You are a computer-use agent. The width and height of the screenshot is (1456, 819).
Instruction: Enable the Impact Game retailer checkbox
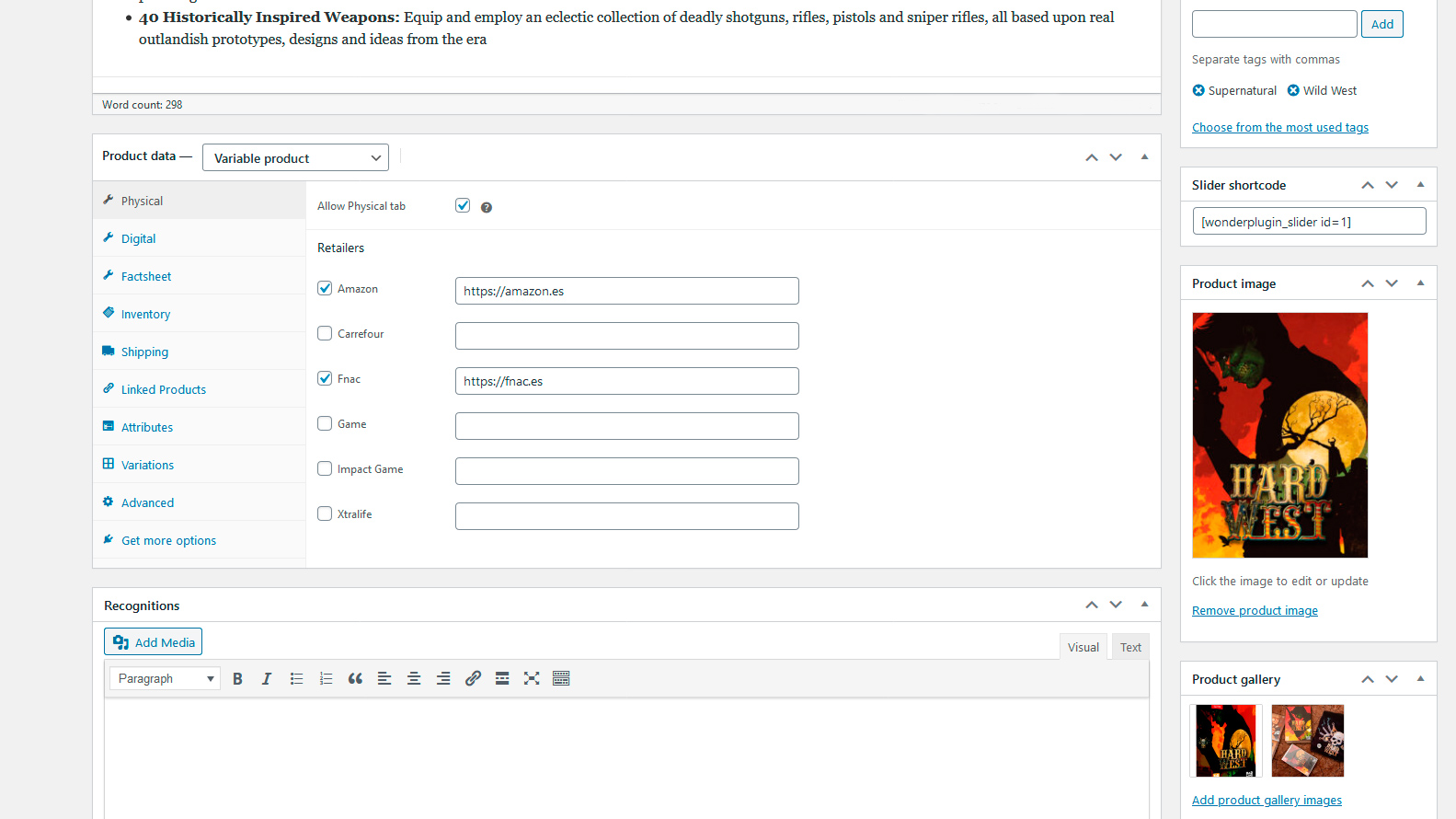[325, 468]
